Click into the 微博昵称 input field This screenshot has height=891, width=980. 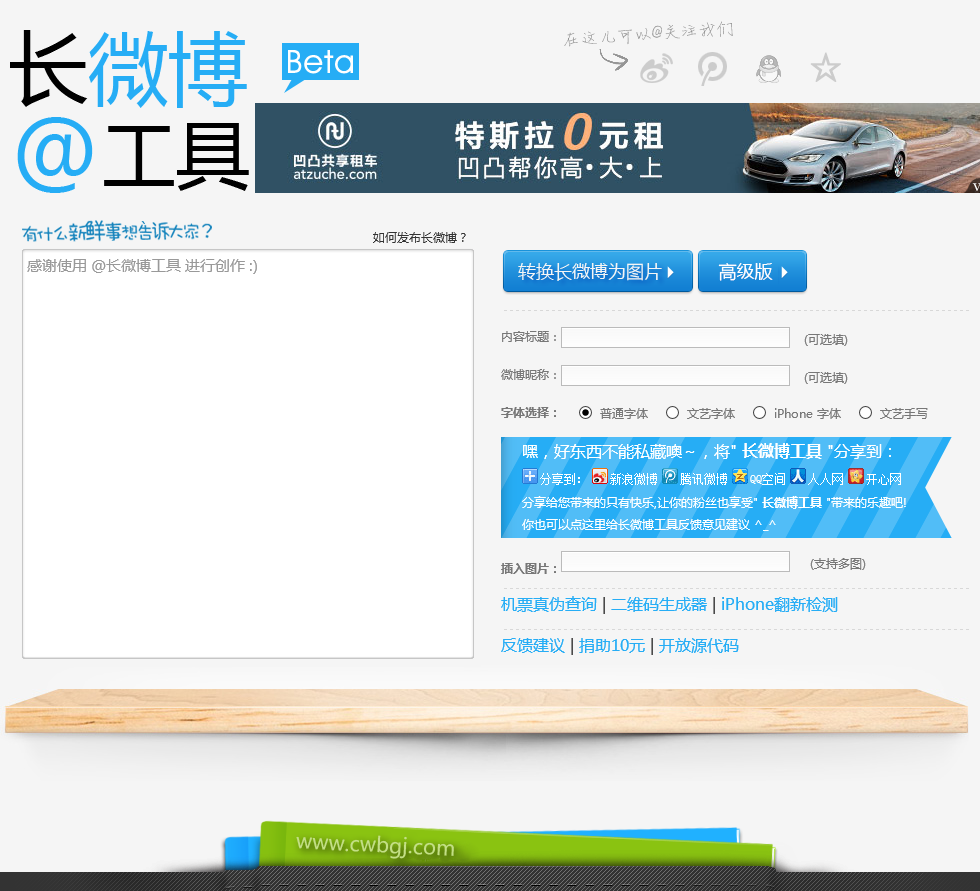point(675,376)
